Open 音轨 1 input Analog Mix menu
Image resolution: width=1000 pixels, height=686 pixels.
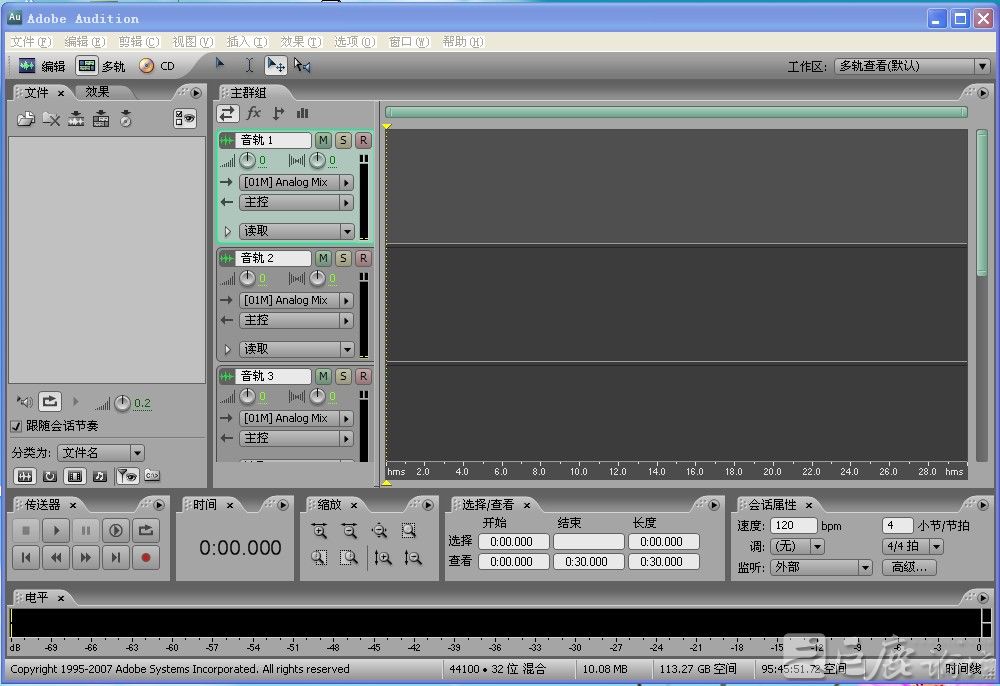(x=297, y=182)
